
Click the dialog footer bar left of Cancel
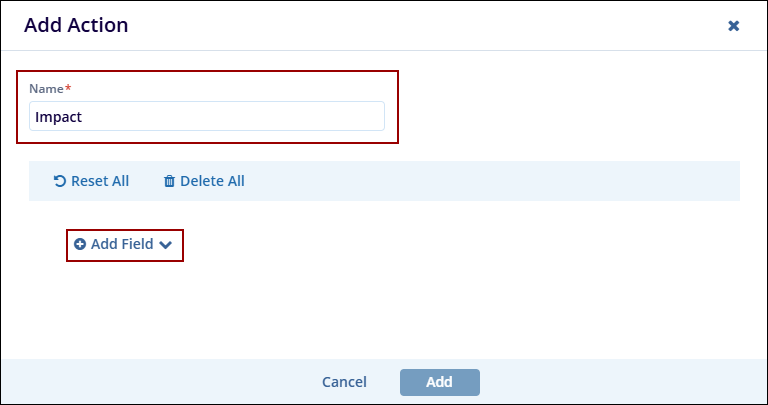(x=150, y=382)
